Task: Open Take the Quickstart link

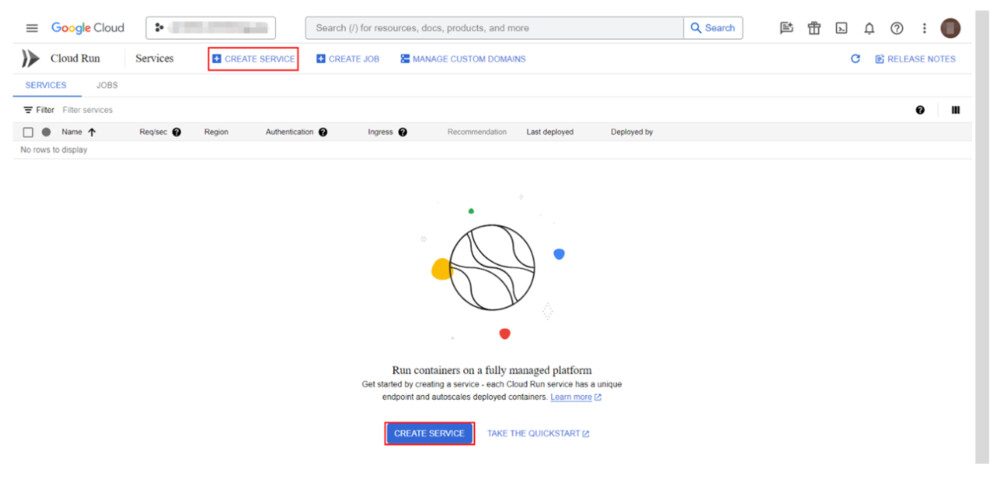Action: [538, 433]
